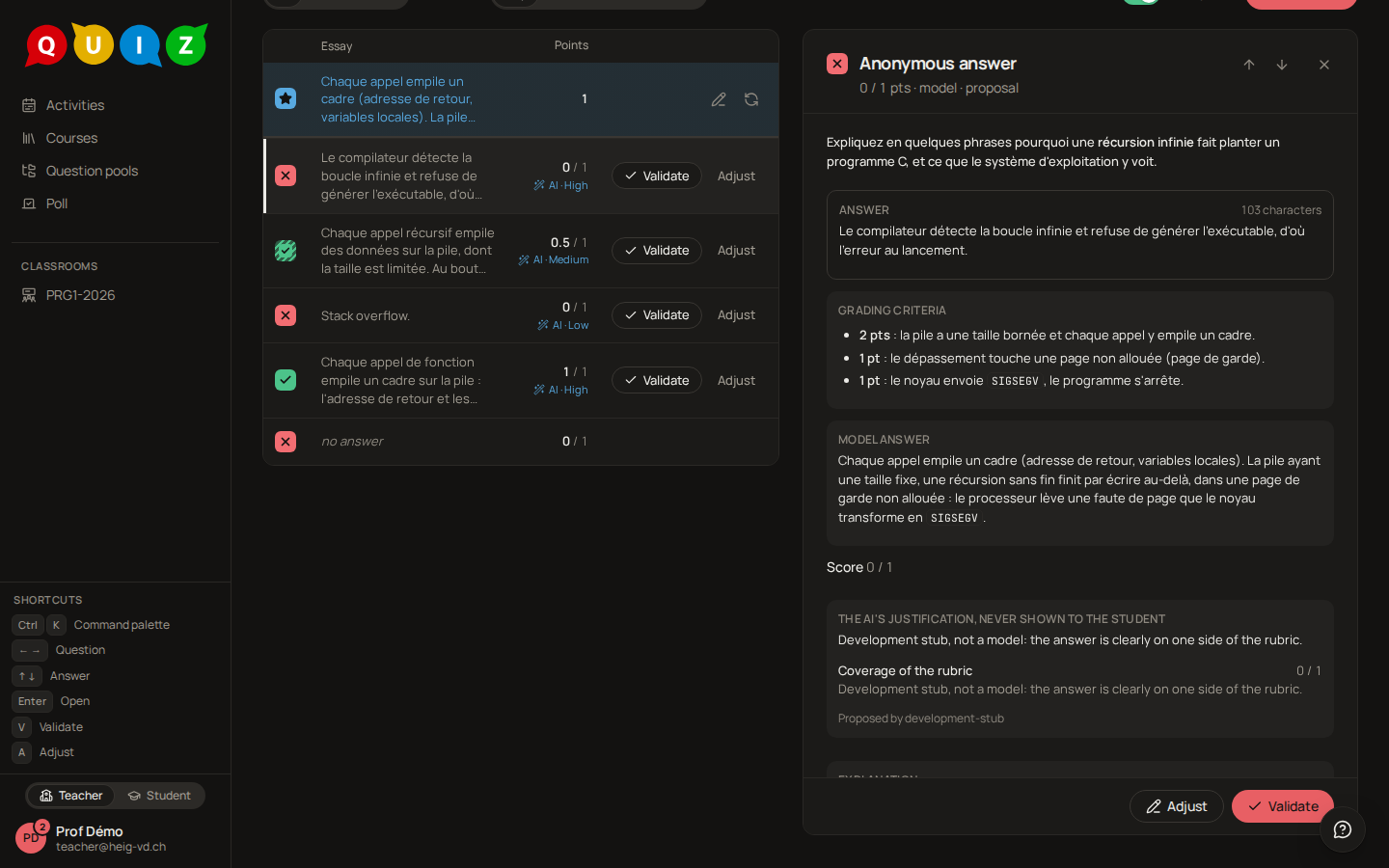
Task: Click the edit pencil icon on model answer row
Action: coord(719,99)
